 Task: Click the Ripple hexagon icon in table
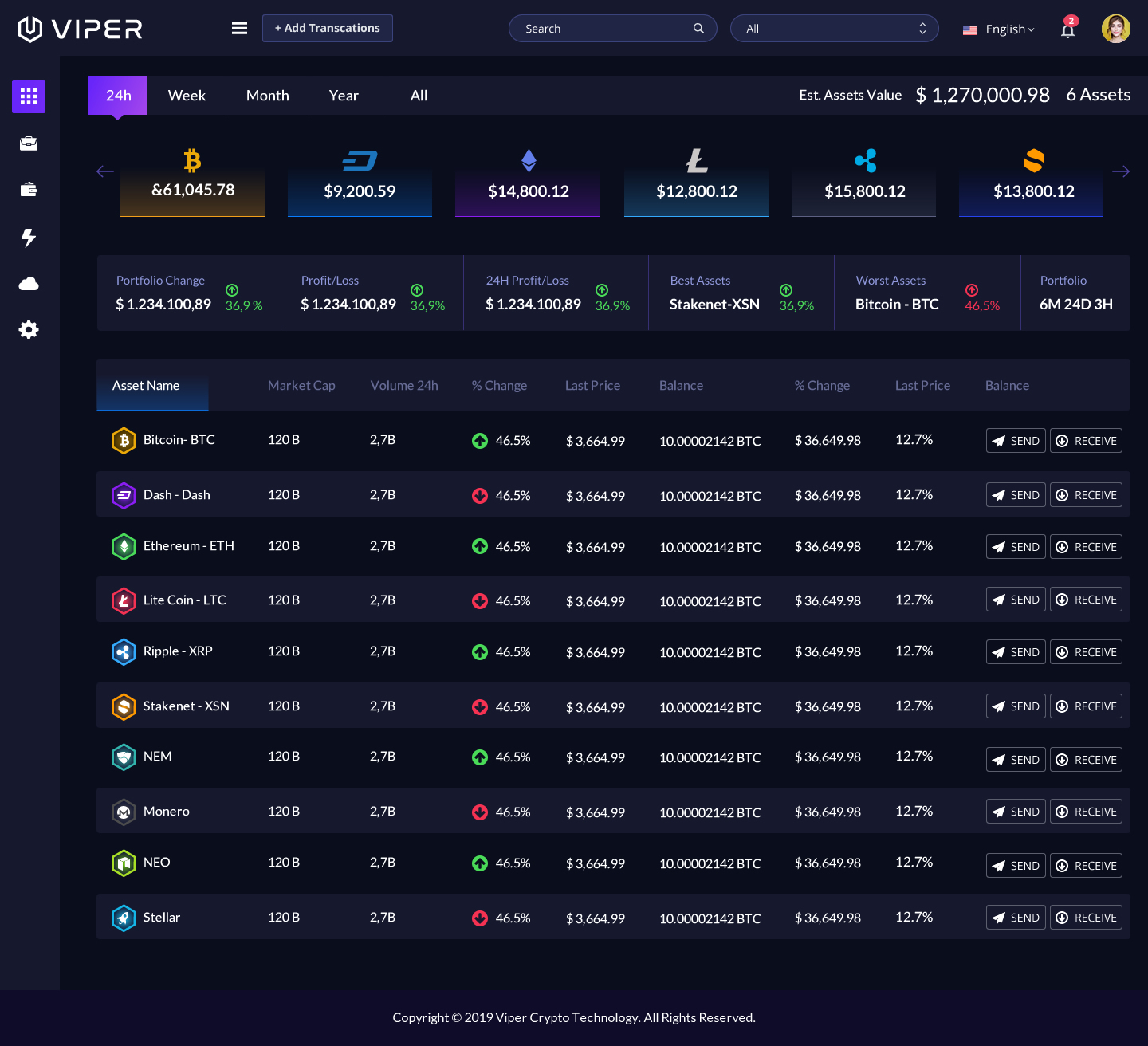124,651
